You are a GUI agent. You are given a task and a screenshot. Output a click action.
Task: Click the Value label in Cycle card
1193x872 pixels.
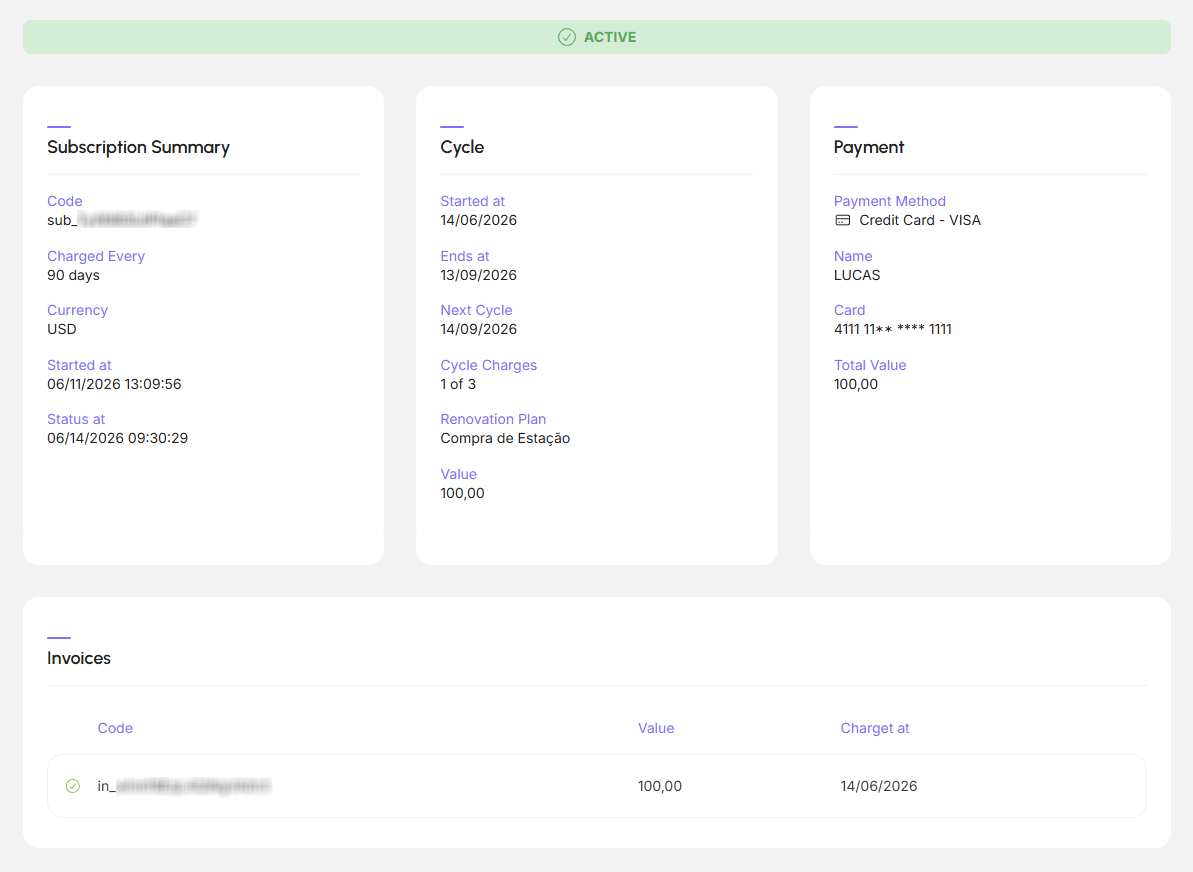(x=459, y=474)
